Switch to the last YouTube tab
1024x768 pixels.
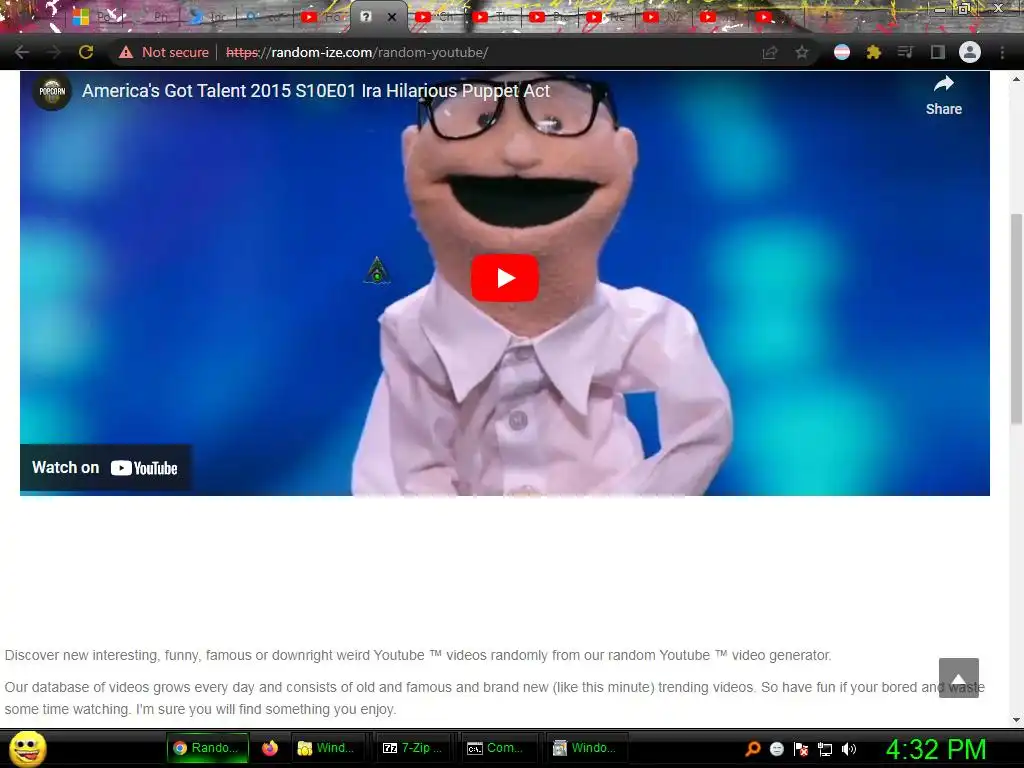tap(777, 17)
